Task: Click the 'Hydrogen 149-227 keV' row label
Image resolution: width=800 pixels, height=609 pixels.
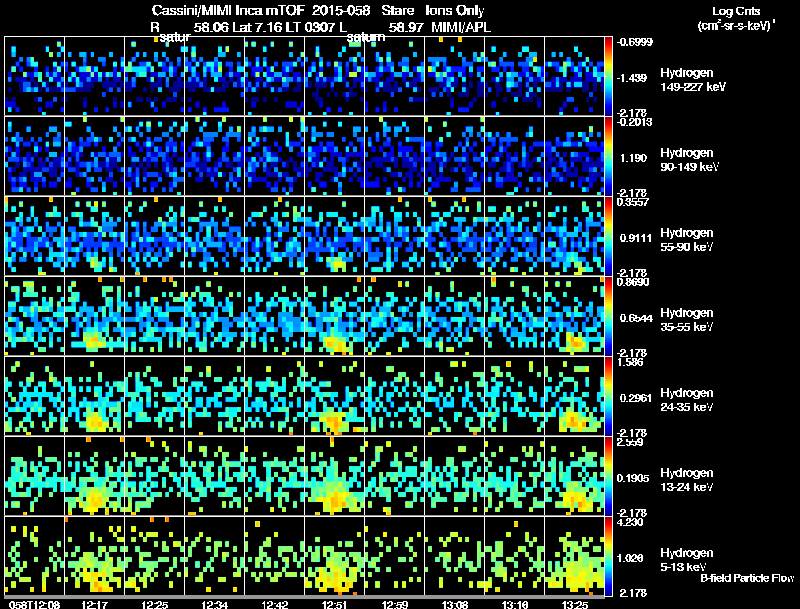Action: 693,80
